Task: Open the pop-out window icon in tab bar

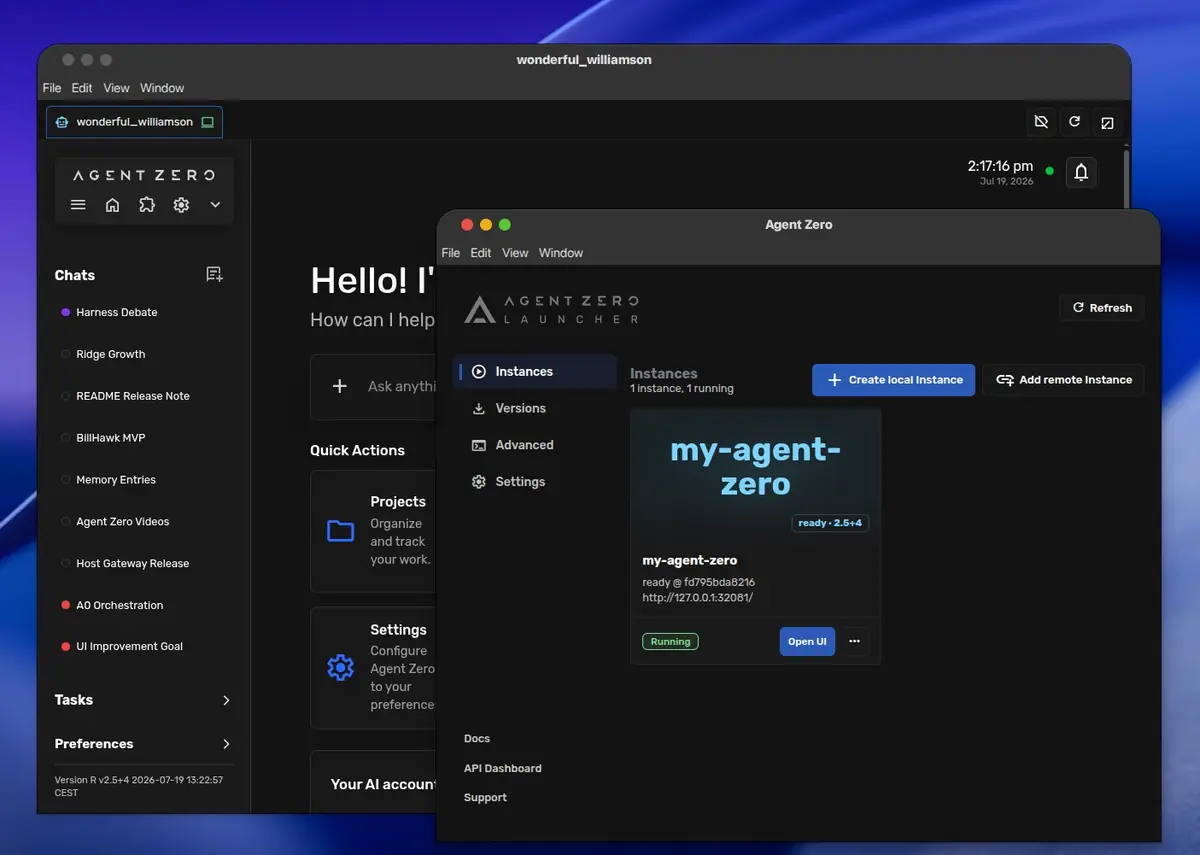Action: (x=1107, y=122)
